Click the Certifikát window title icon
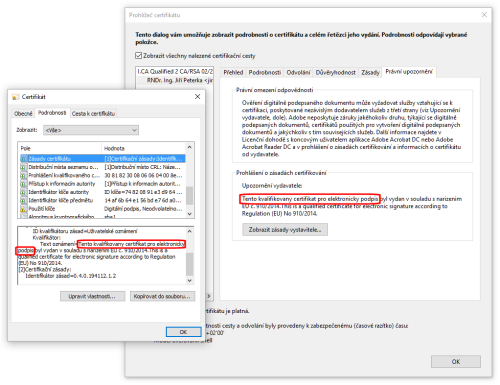The image size is (500, 385). pyautogui.click(x=15, y=97)
